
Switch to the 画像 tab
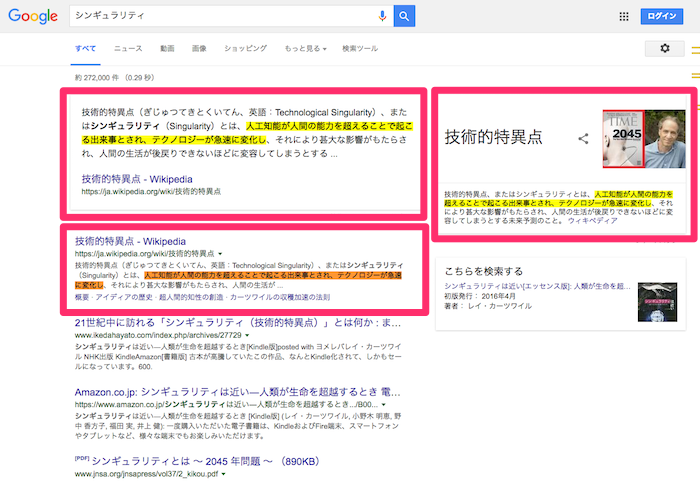point(199,48)
